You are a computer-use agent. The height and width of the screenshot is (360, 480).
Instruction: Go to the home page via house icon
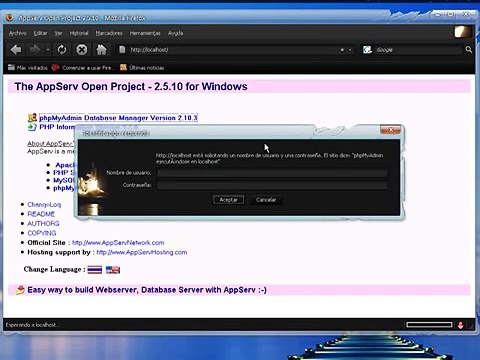point(101,50)
